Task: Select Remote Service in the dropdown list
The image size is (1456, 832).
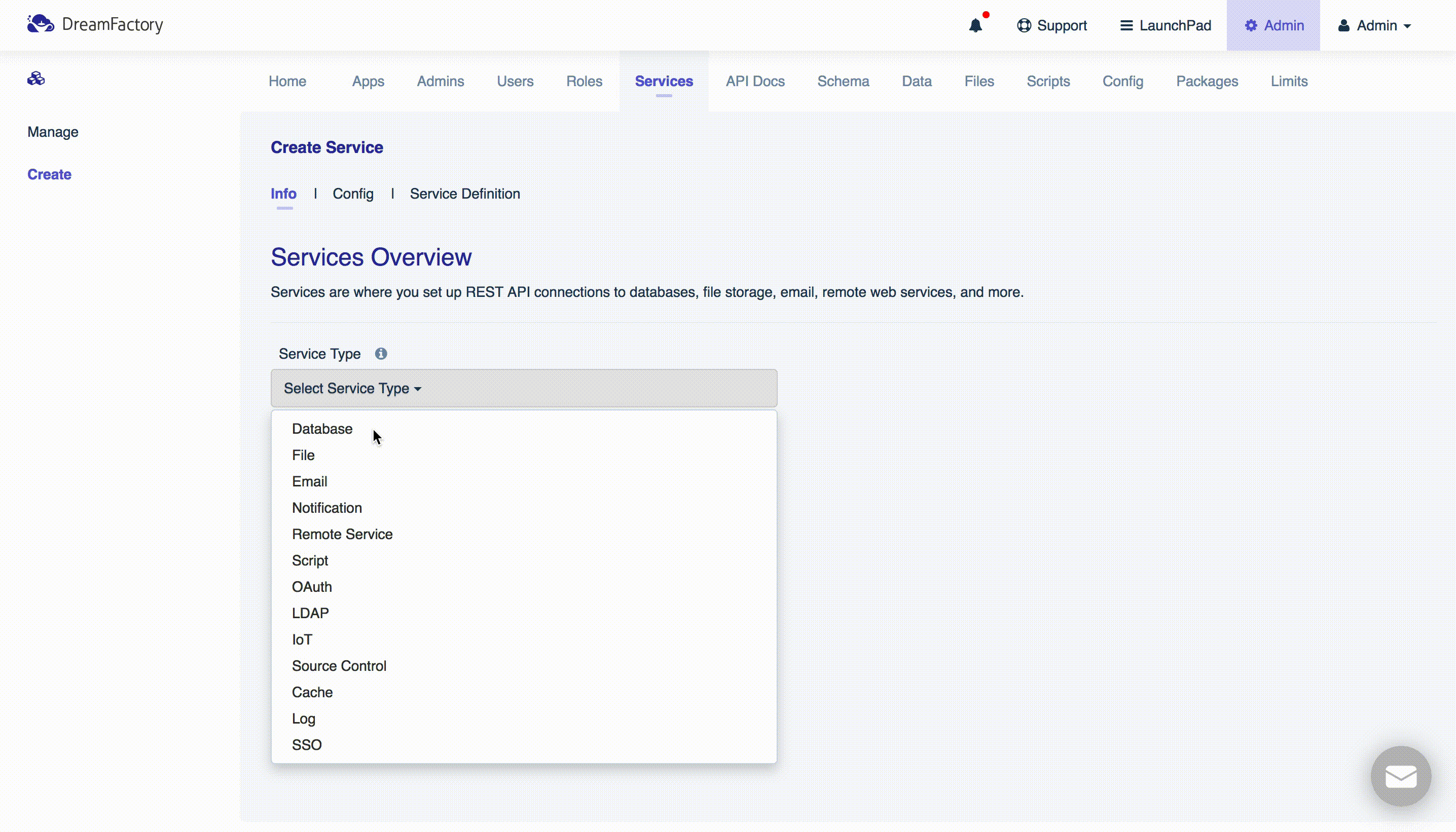Action: (342, 534)
